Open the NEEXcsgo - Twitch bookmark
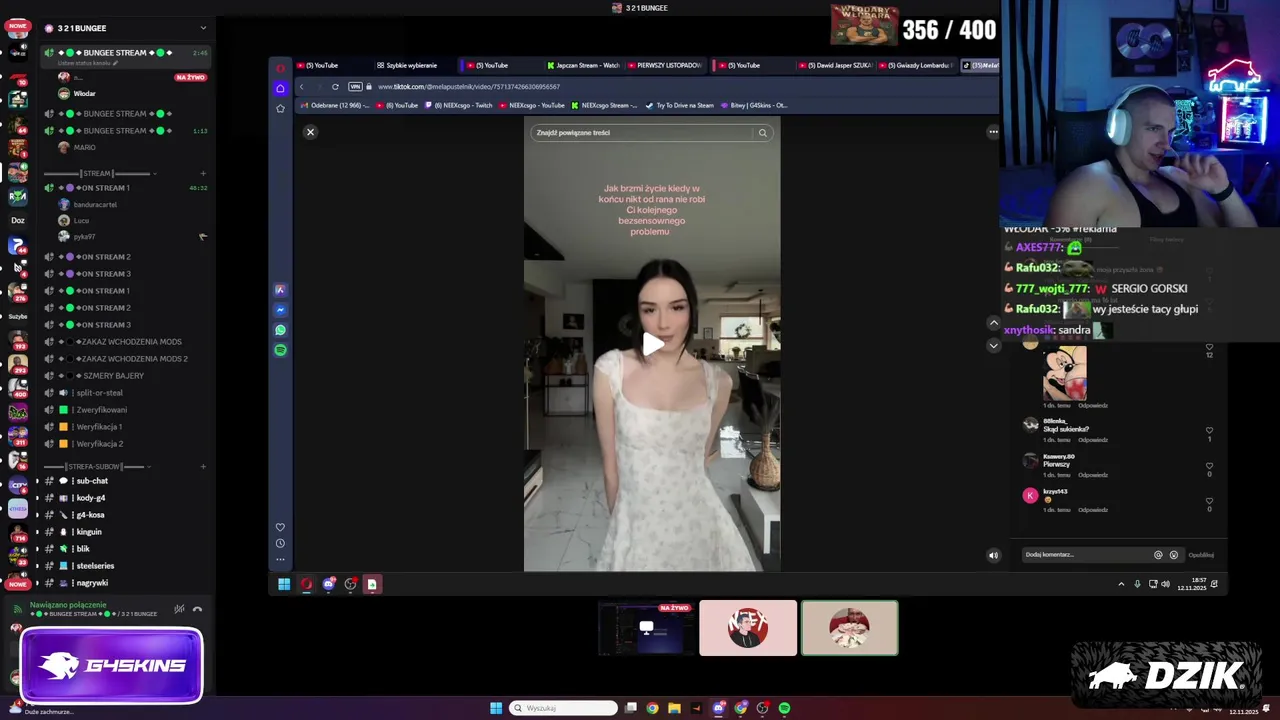Image resolution: width=1280 pixels, height=720 pixels. [460, 105]
